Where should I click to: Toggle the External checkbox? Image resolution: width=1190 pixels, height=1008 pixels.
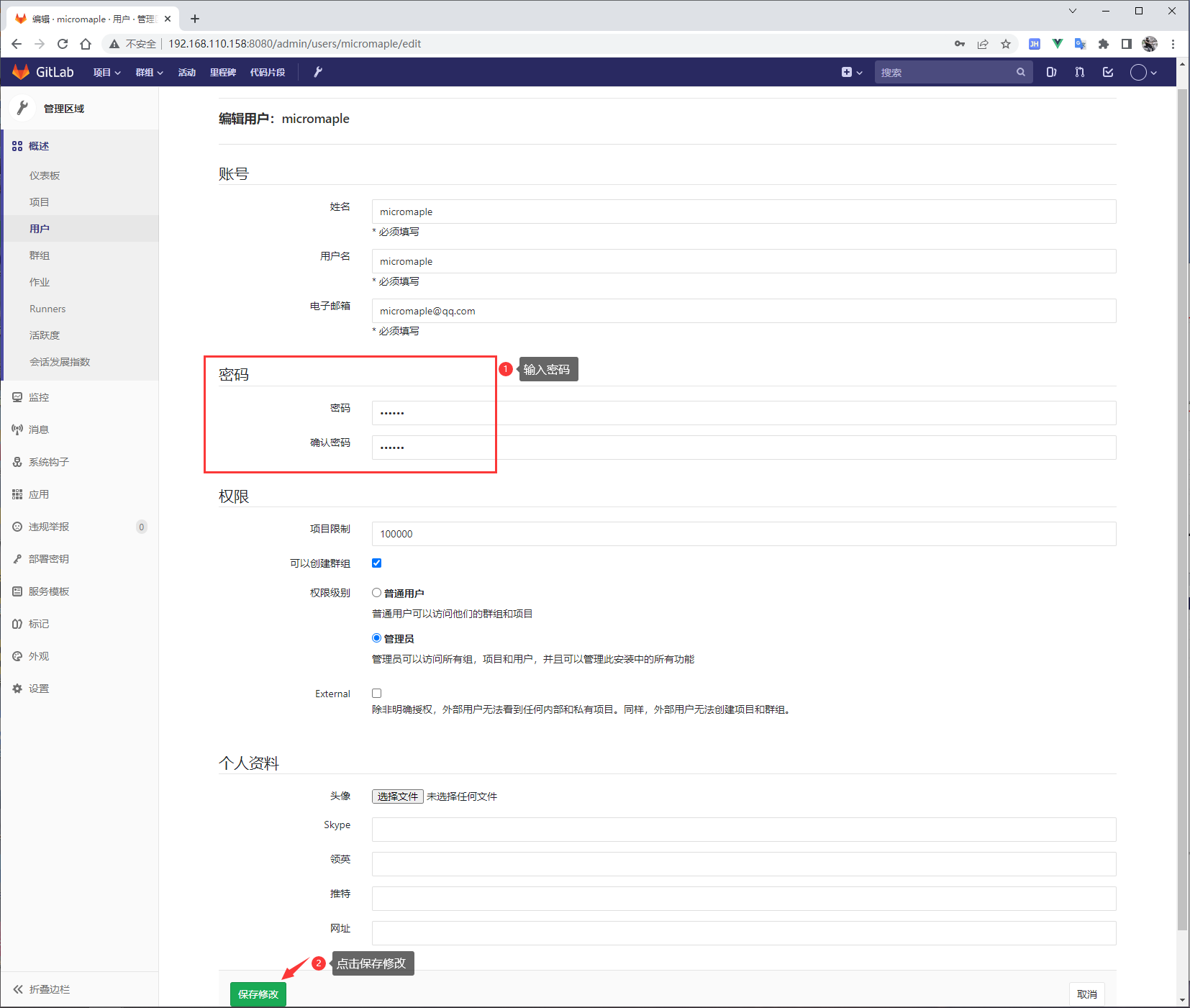pyautogui.click(x=376, y=694)
